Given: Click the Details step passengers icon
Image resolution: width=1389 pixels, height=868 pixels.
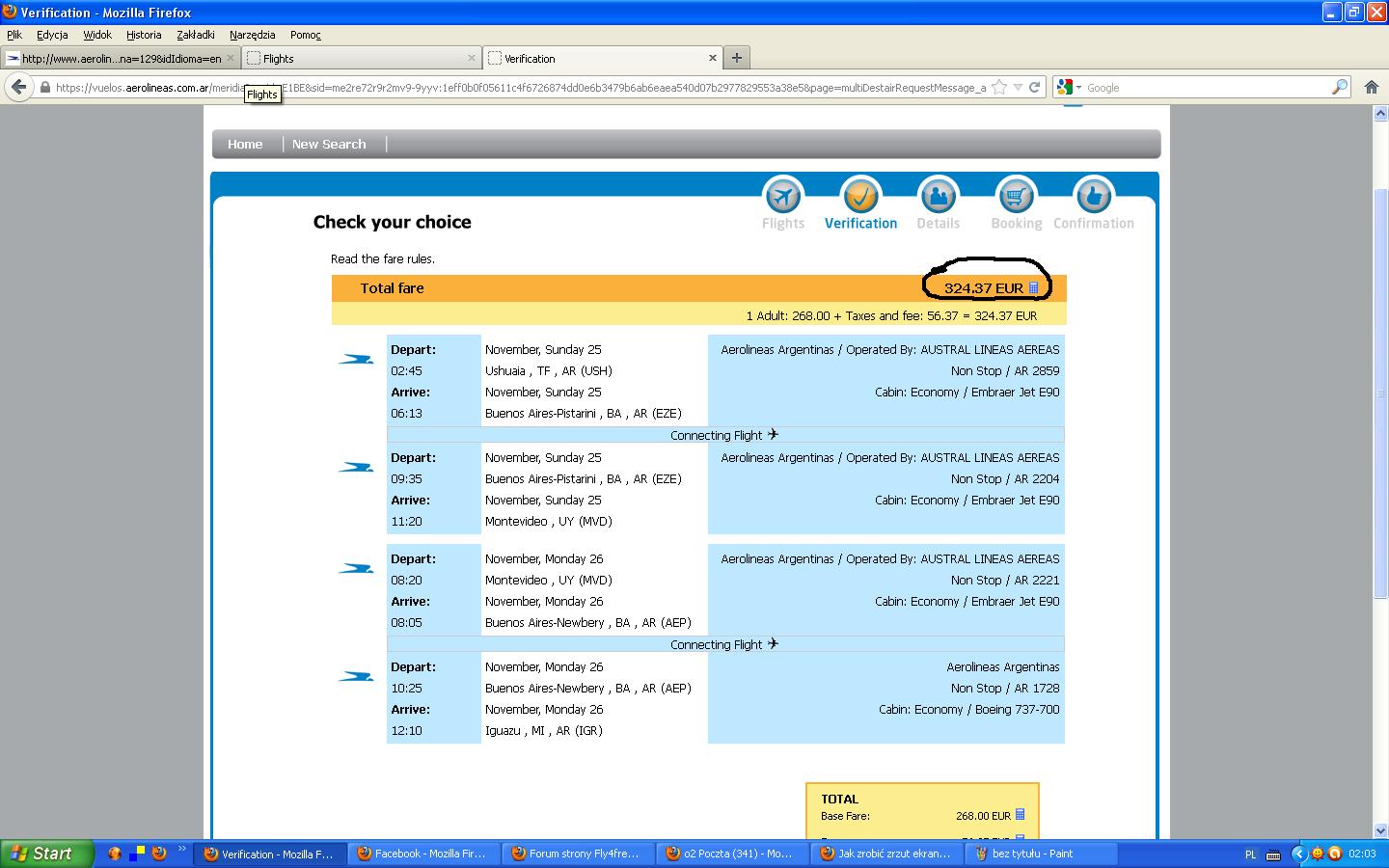Looking at the screenshot, I should tap(938, 196).
